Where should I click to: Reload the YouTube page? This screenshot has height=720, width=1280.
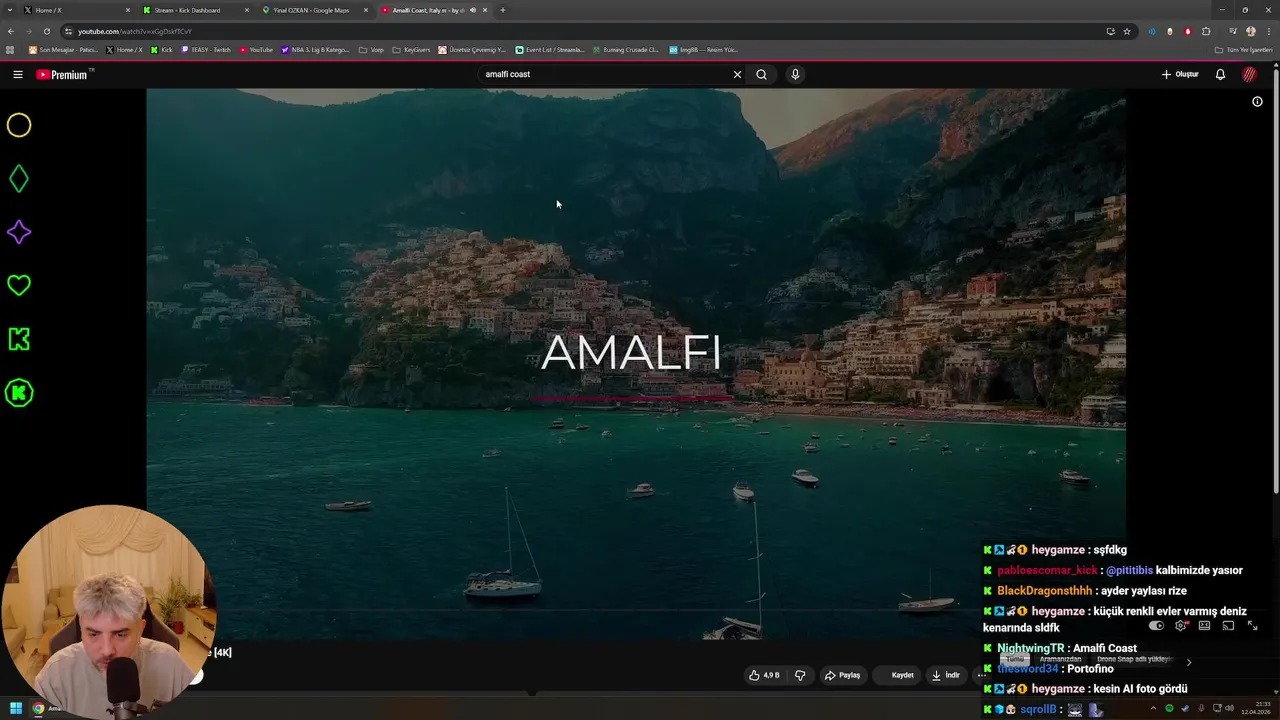[x=46, y=31]
